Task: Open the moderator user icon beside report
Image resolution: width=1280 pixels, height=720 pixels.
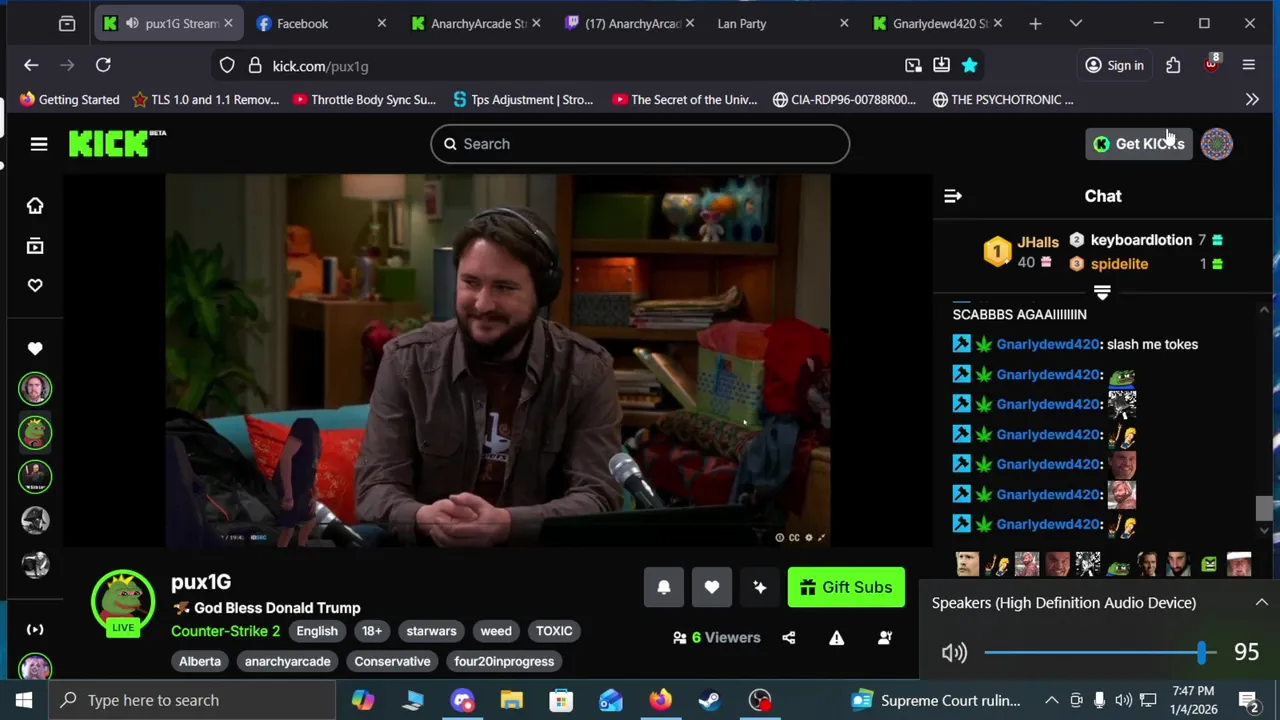Action: pyautogui.click(x=885, y=637)
